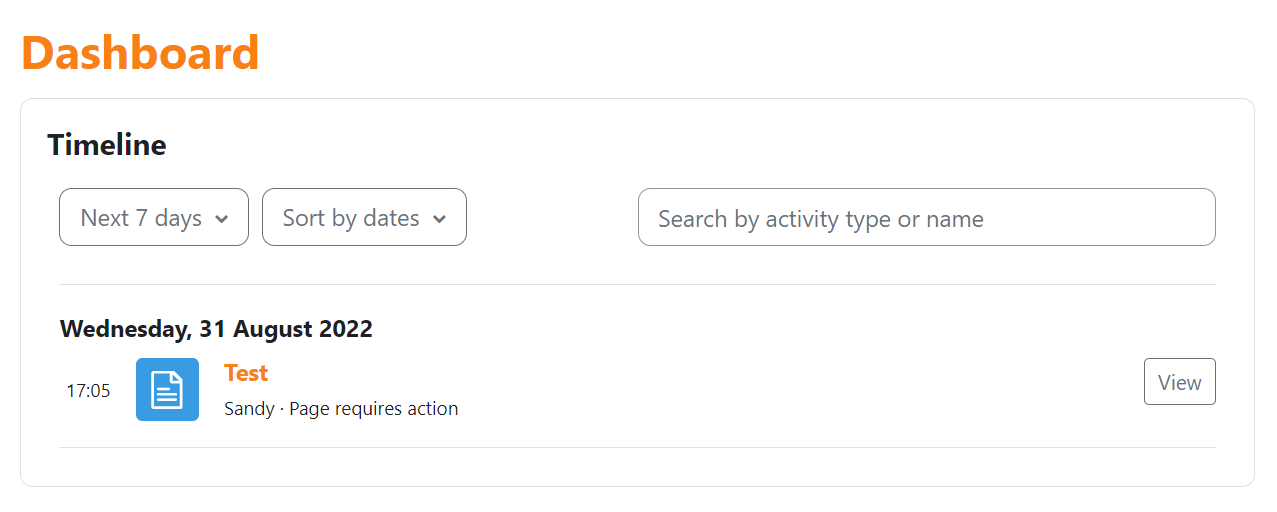The width and height of the screenshot is (1277, 512).
Task: Click the Timeline block title
Action: [107, 145]
